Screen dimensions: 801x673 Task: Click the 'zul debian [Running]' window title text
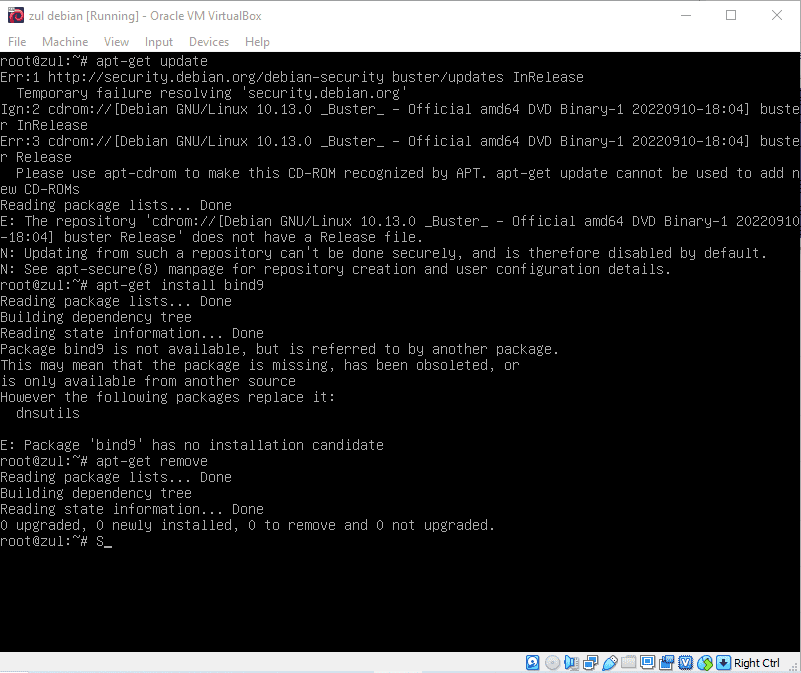pyautogui.click(x=84, y=16)
